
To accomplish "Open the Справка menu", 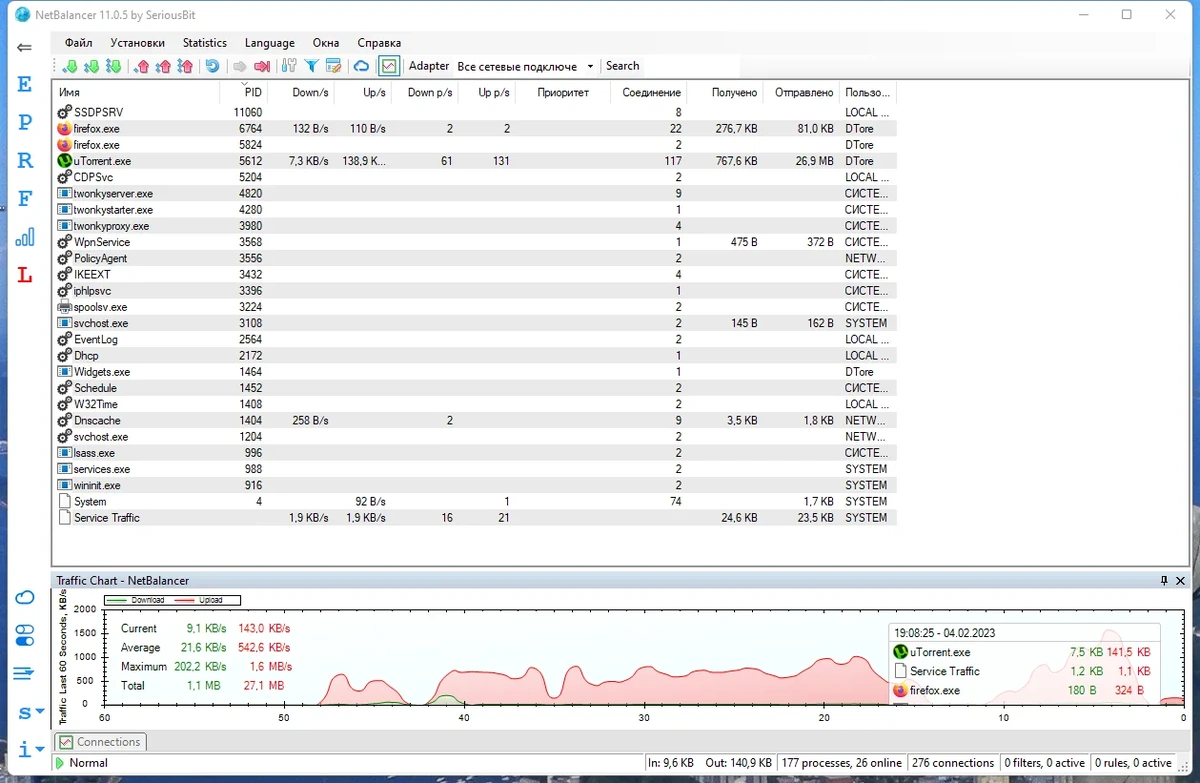I will [x=379, y=43].
